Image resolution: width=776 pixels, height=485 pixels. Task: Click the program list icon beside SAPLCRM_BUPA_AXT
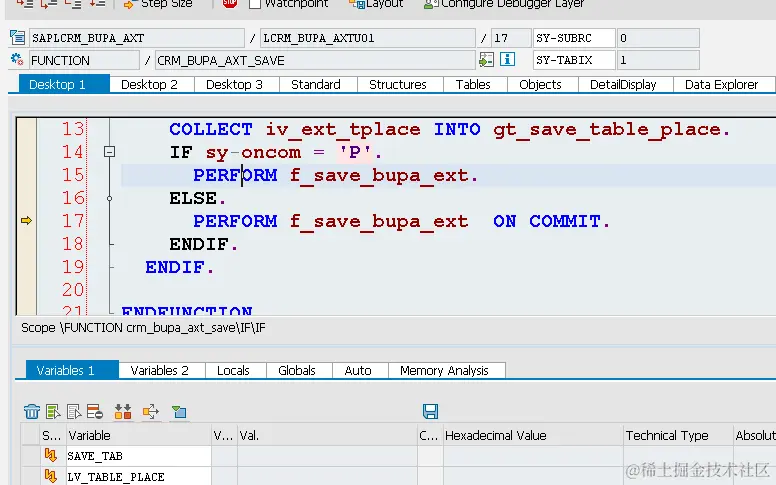coord(17,38)
